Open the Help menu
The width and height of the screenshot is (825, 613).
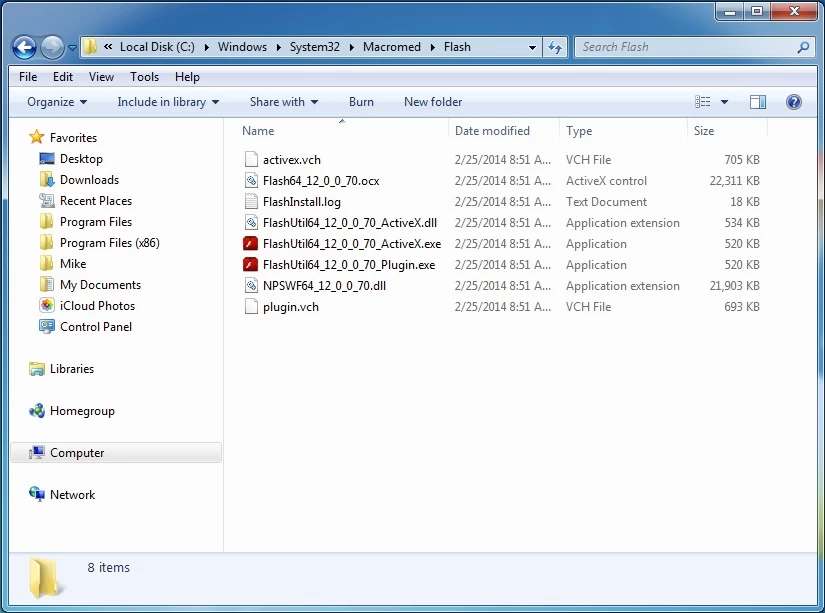pyautogui.click(x=187, y=77)
